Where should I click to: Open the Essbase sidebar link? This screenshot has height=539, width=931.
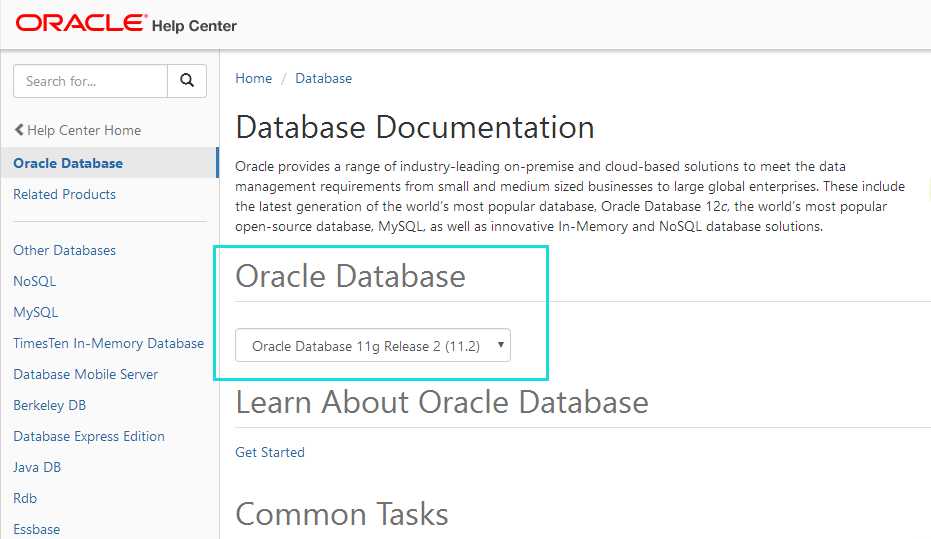coord(36,529)
